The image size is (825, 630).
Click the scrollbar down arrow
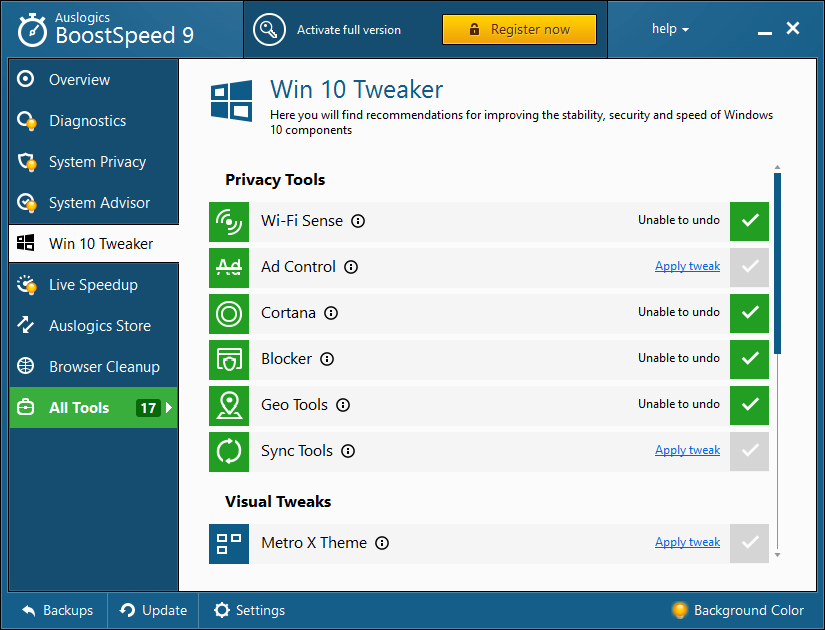point(777,555)
